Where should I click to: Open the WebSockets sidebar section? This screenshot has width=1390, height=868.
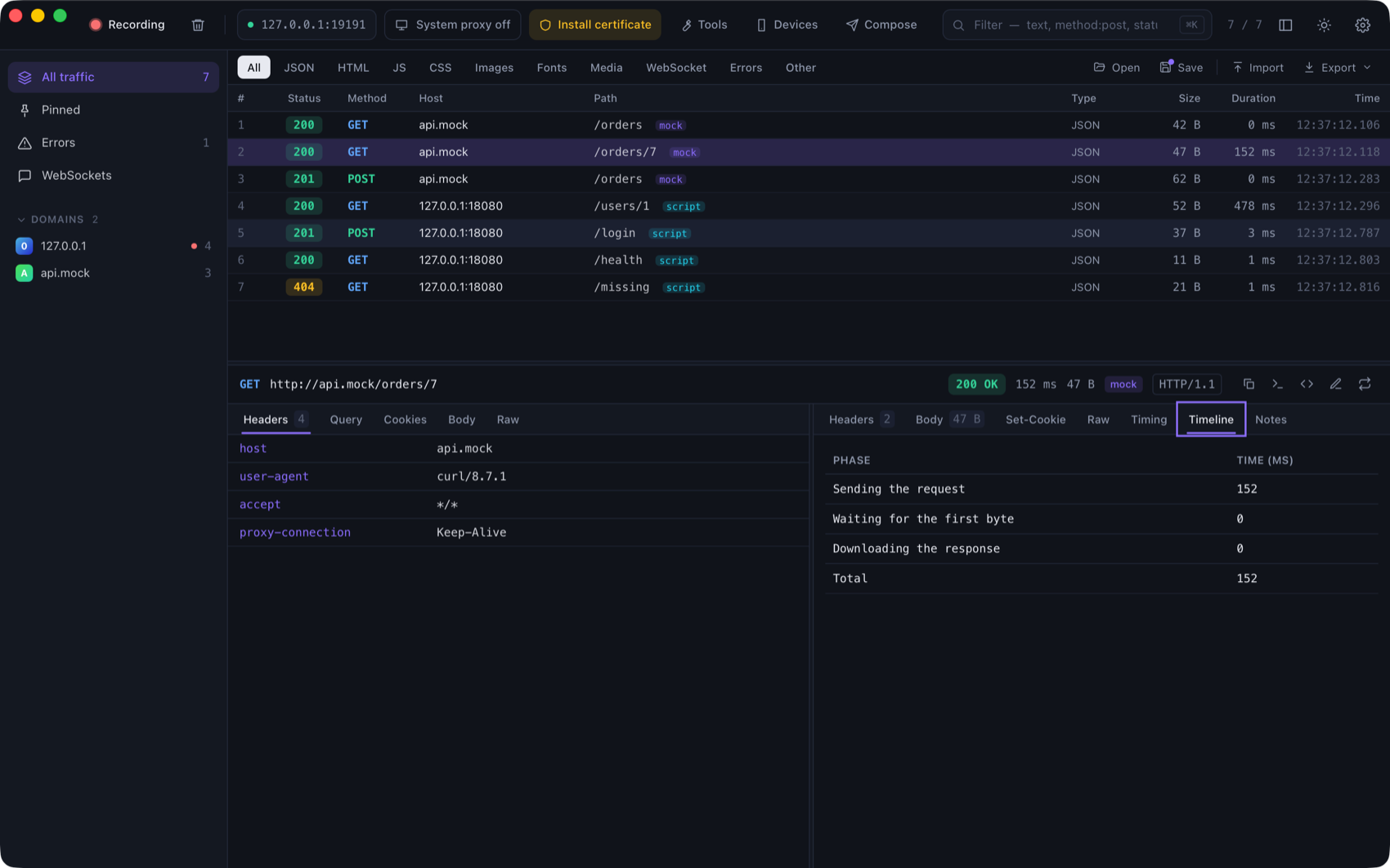114,175
